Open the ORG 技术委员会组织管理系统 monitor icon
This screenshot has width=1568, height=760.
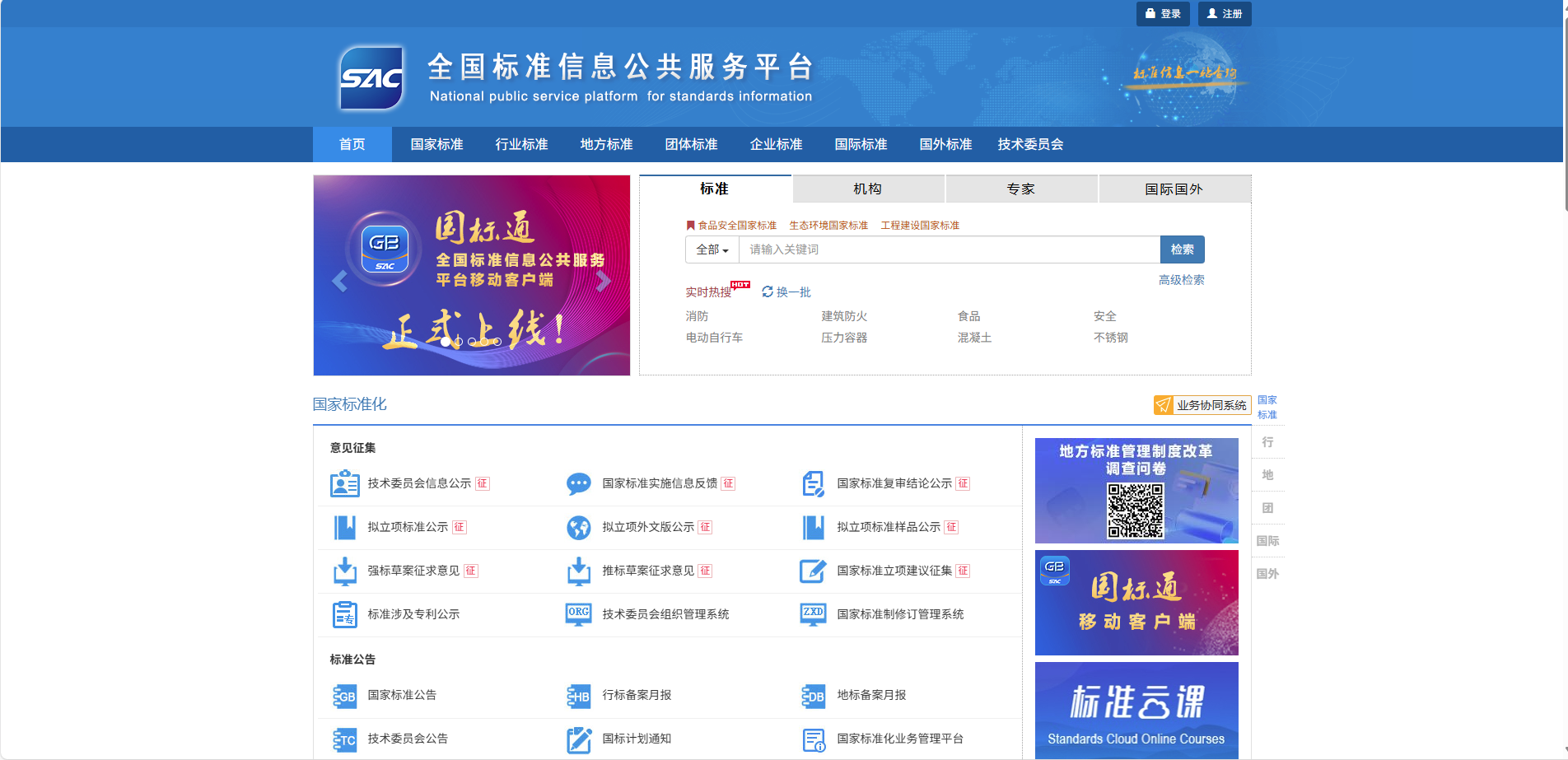coord(579,614)
